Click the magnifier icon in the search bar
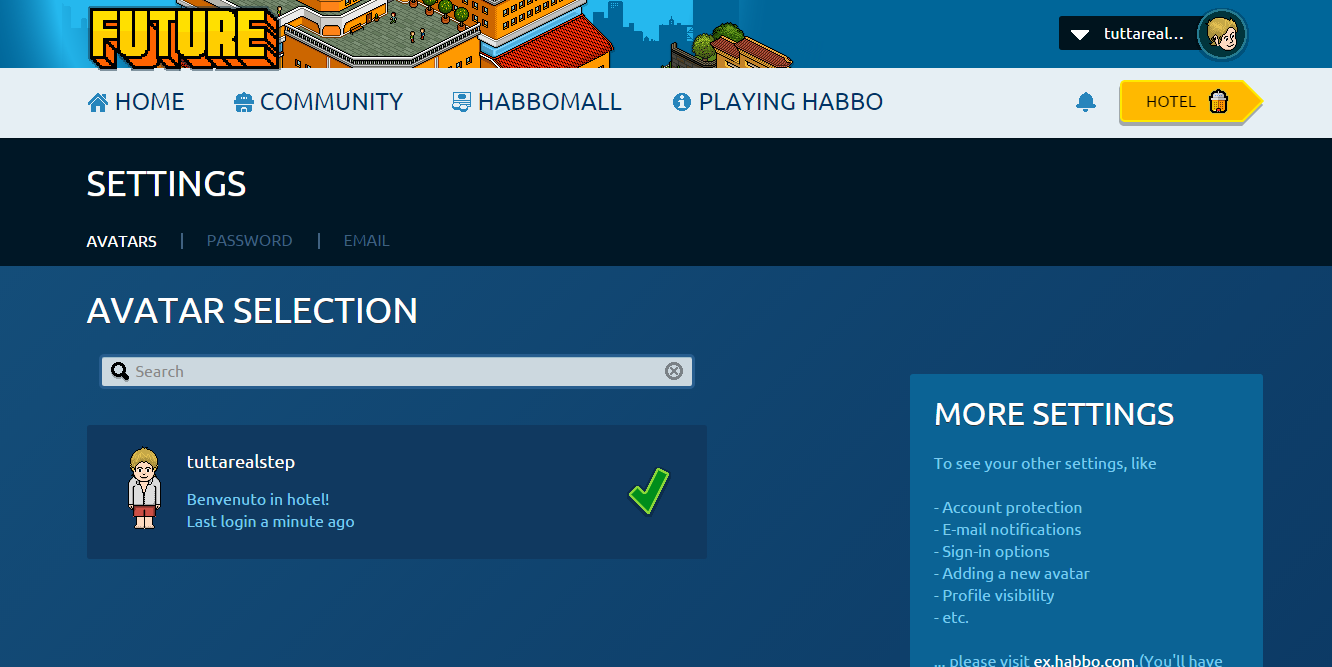Image resolution: width=1332 pixels, height=667 pixels. tap(120, 371)
